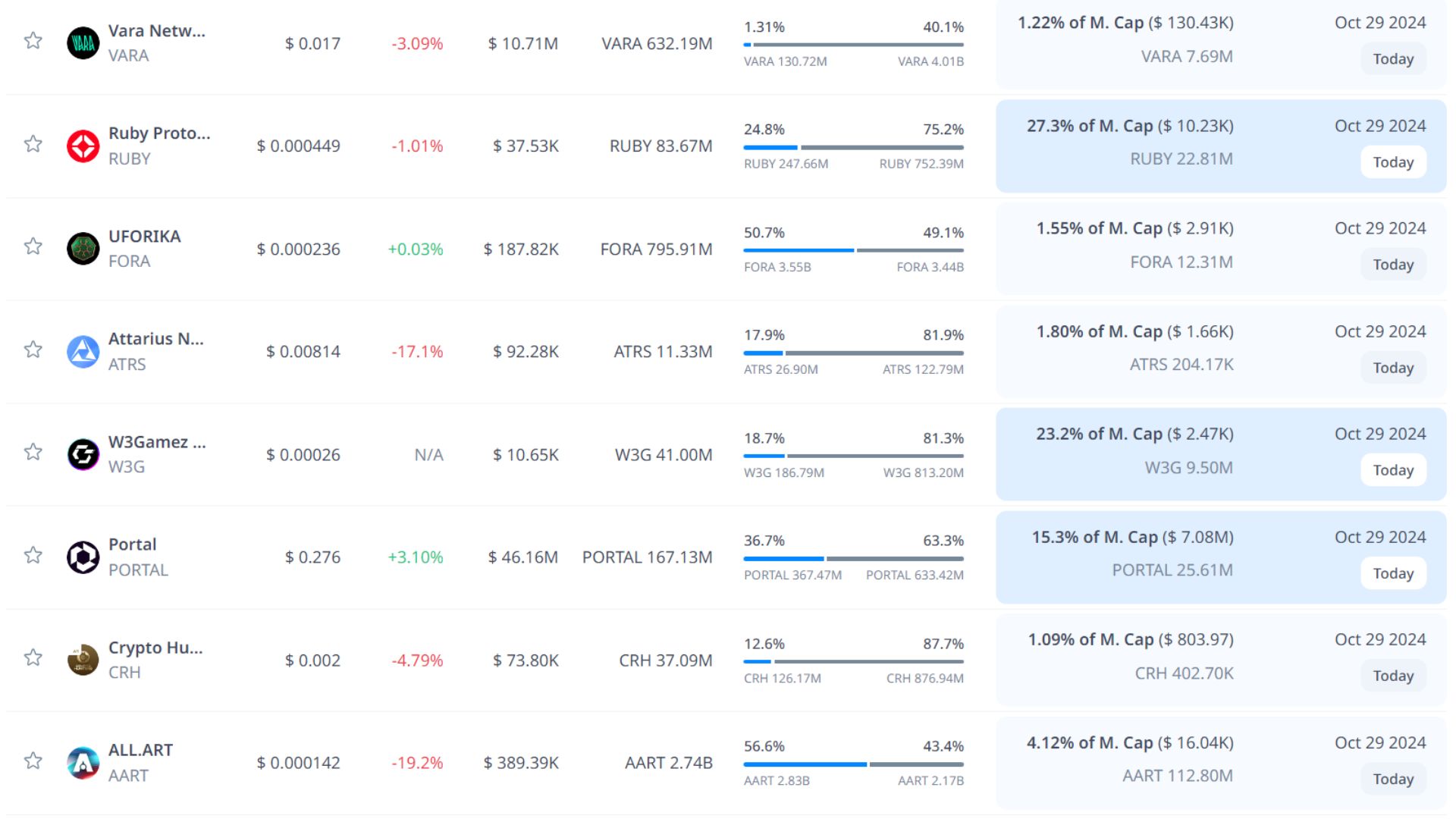Viewport: 1456px width, 819px height.
Task: Open the Attarius Network name link
Action: tap(155, 339)
